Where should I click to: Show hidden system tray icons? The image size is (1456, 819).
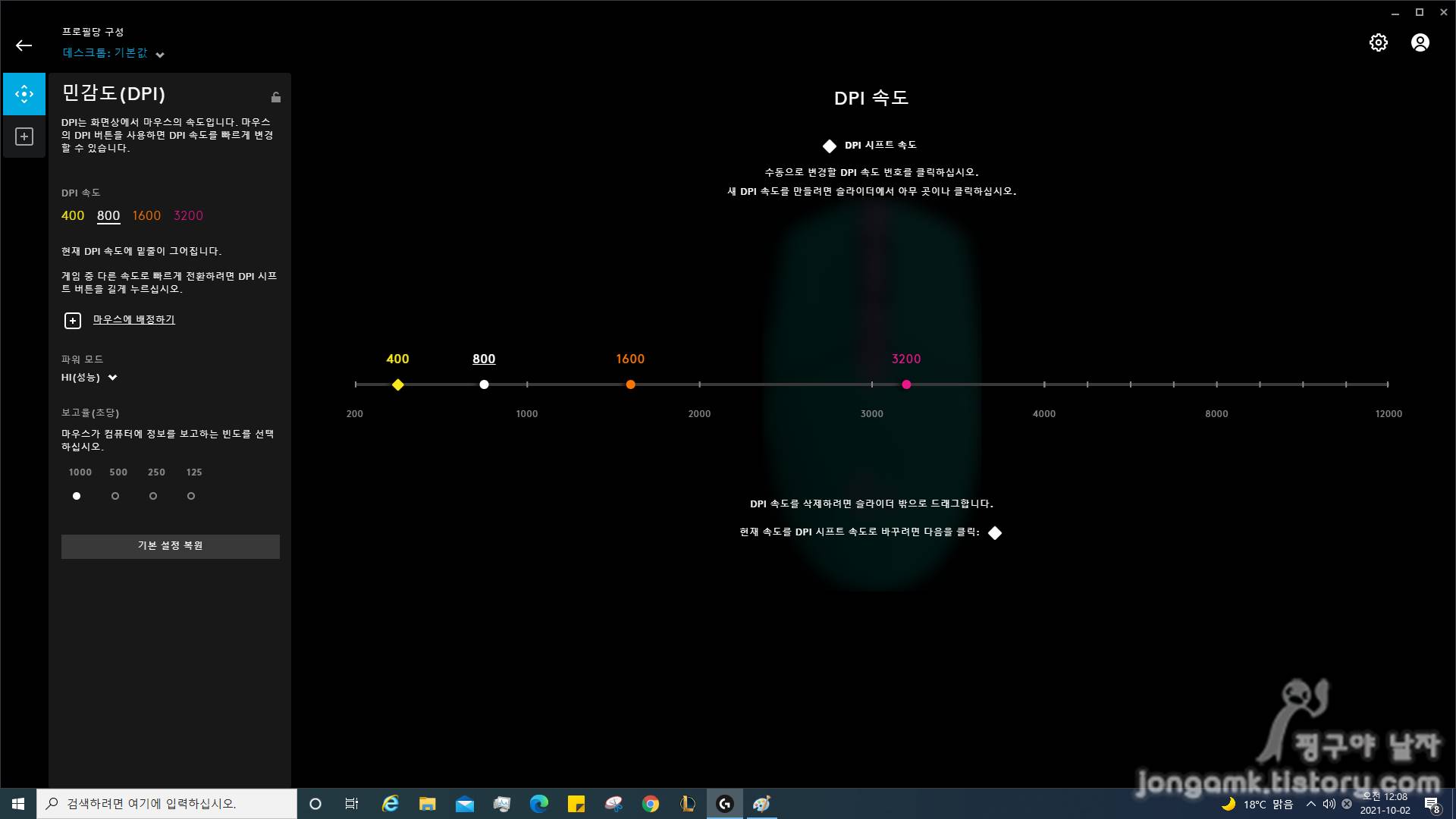(x=1310, y=804)
